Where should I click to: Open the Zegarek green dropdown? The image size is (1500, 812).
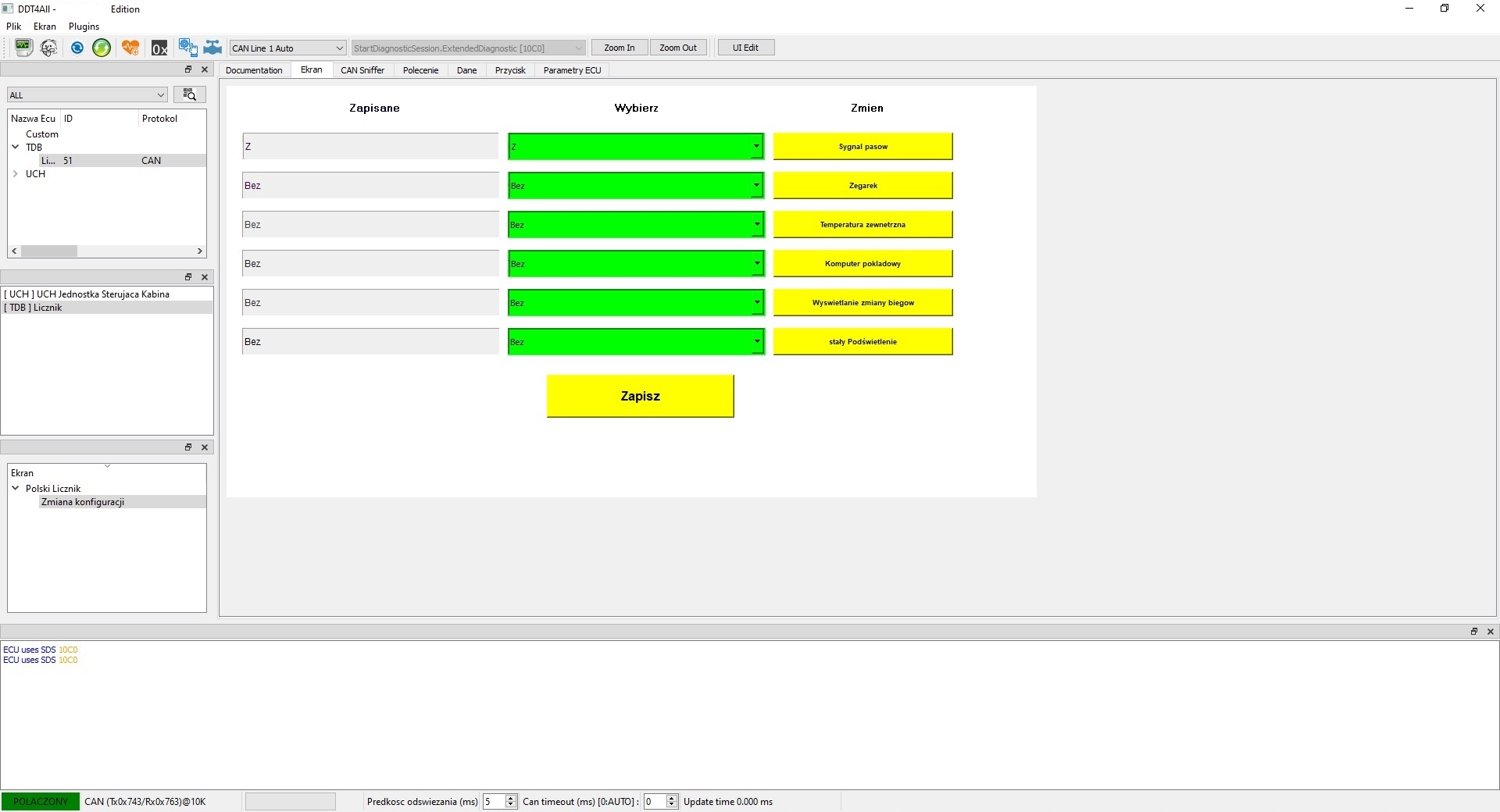coord(636,186)
